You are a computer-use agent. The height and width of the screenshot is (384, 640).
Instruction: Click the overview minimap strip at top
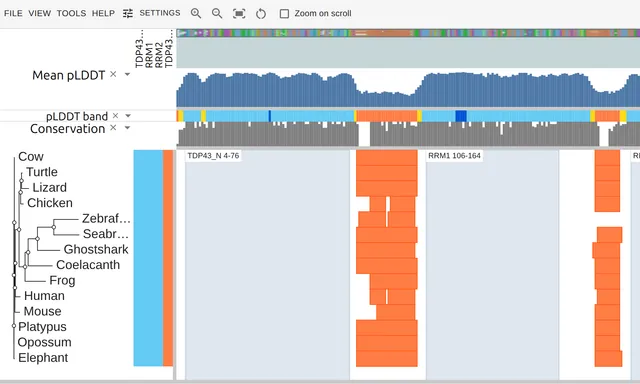click(408, 33)
